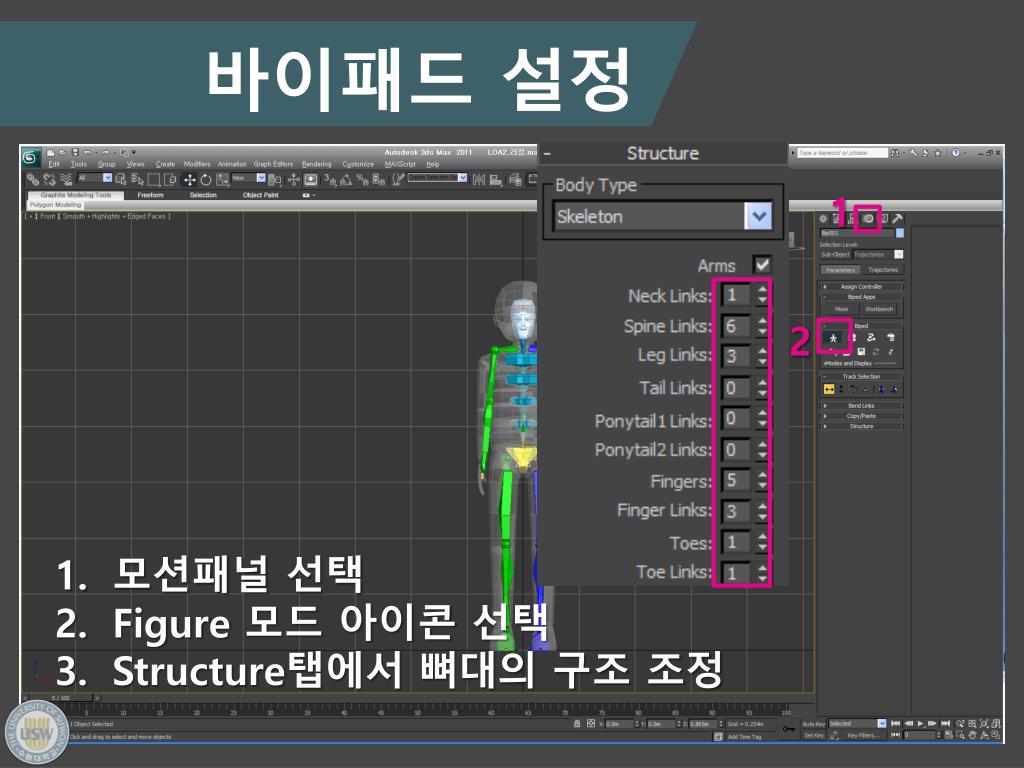Expand the Copy/Paste rollout
The width and height of the screenshot is (1024, 768).
tap(861, 416)
